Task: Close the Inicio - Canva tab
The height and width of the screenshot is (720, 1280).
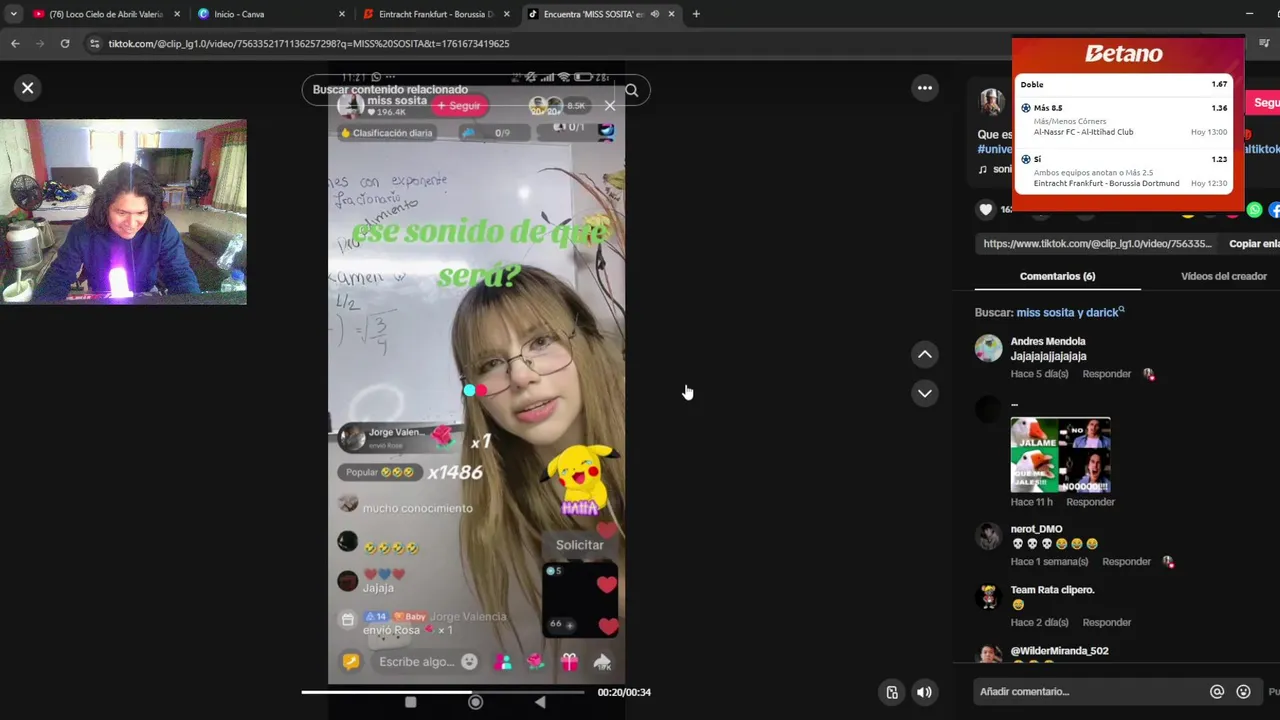Action: tap(342, 14)
